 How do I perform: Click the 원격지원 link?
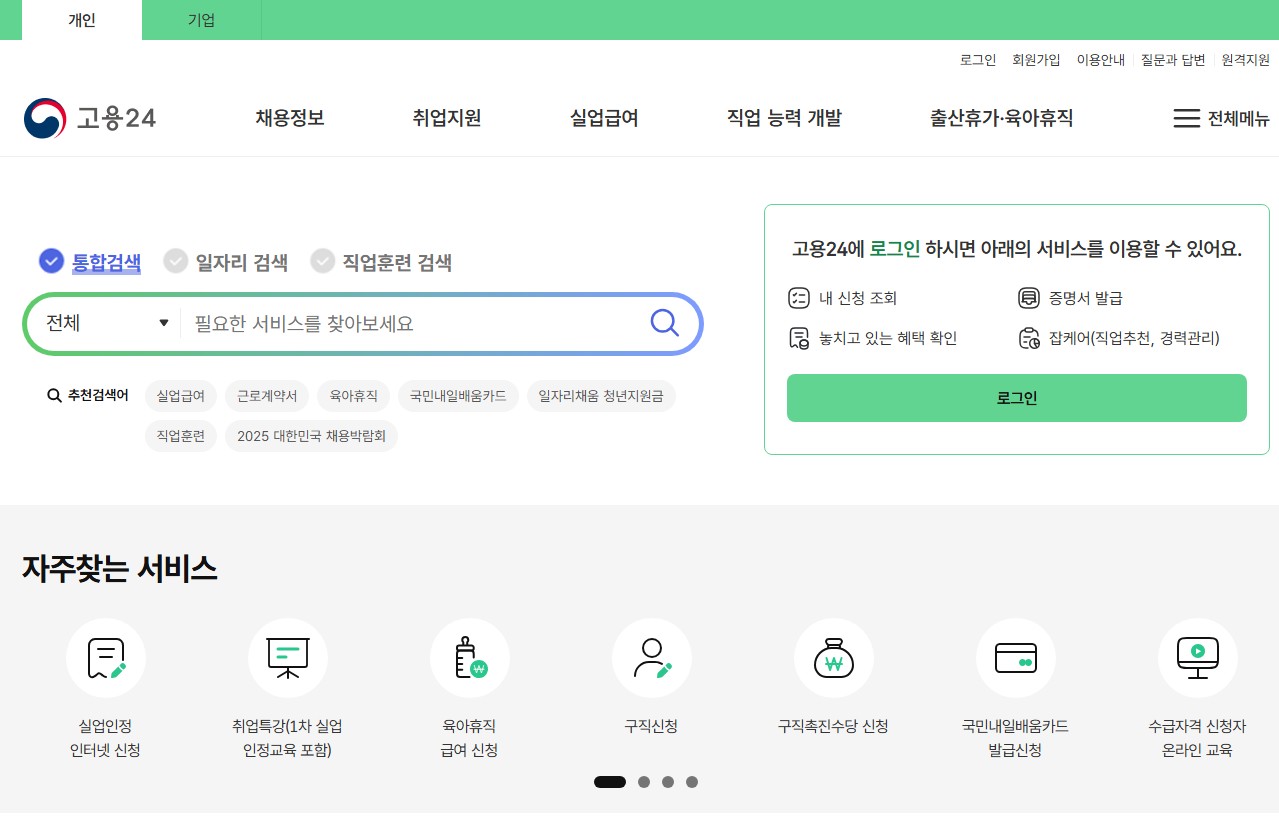click(1246, 60)
